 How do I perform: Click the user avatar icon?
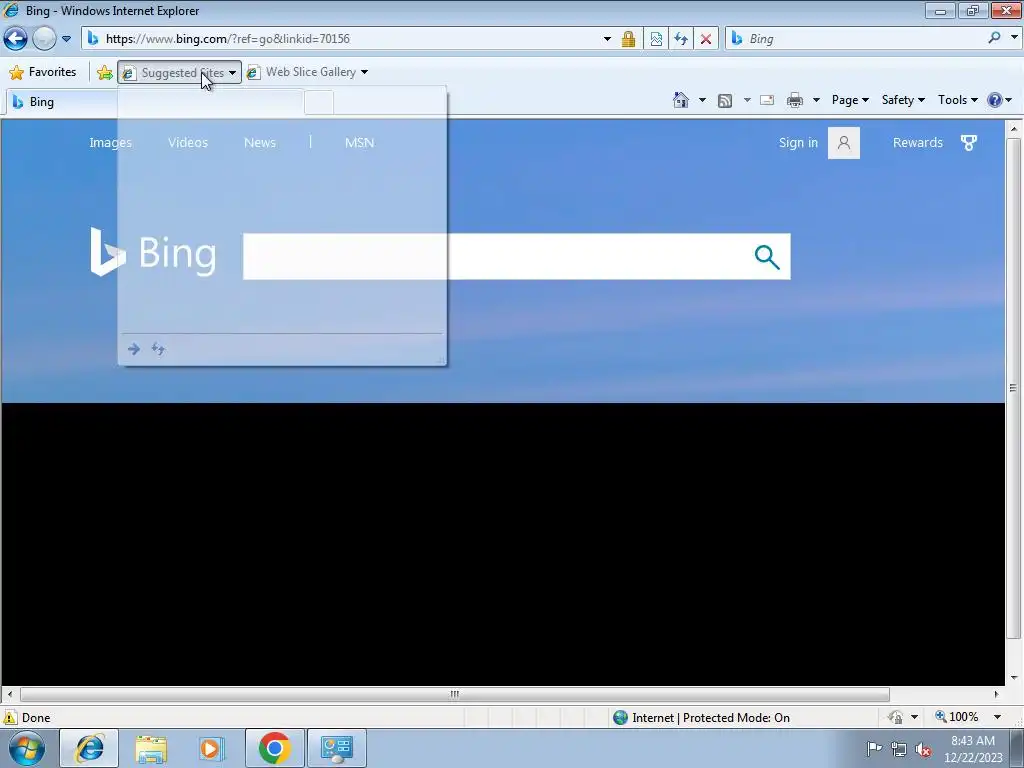pos(844,142)
